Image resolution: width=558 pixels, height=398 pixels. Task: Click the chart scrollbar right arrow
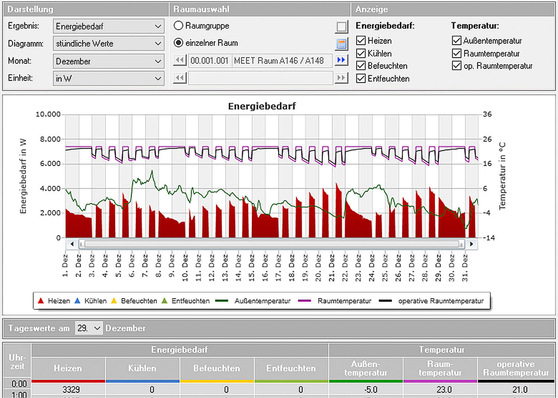coord(471,244)
